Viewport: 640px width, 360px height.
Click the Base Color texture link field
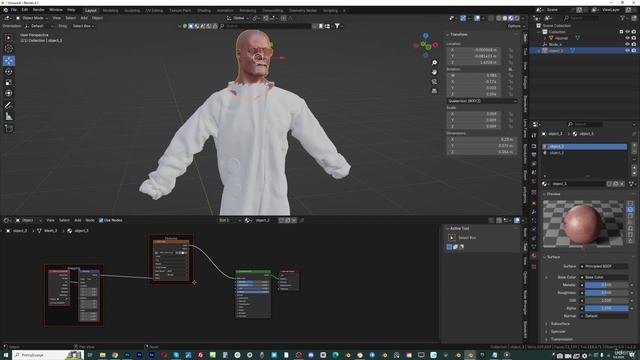(x=604, y=277)
